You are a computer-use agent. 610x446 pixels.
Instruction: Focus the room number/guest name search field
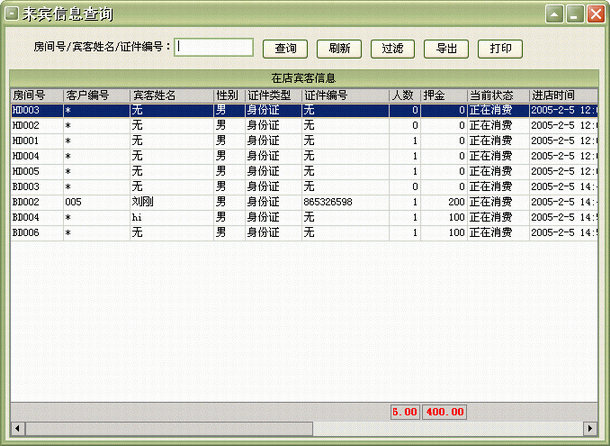pos(215,47)
